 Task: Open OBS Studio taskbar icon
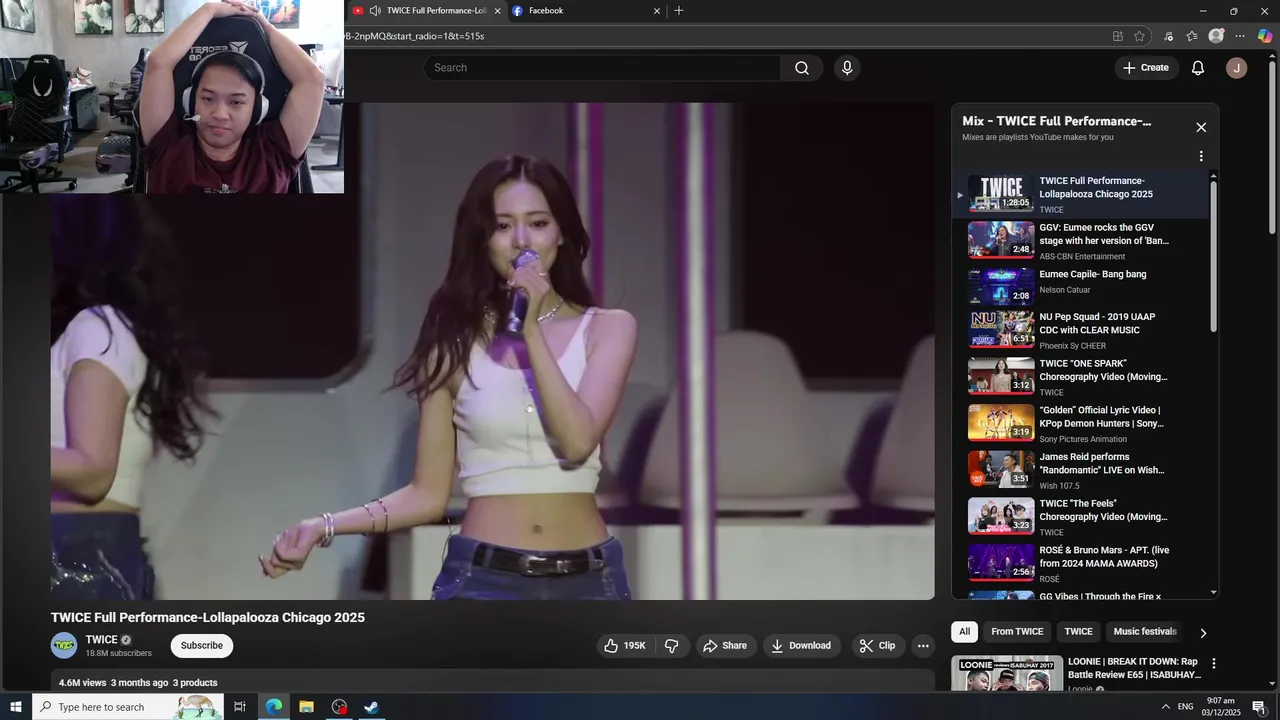pyautogui.click(x=339, y=707)
